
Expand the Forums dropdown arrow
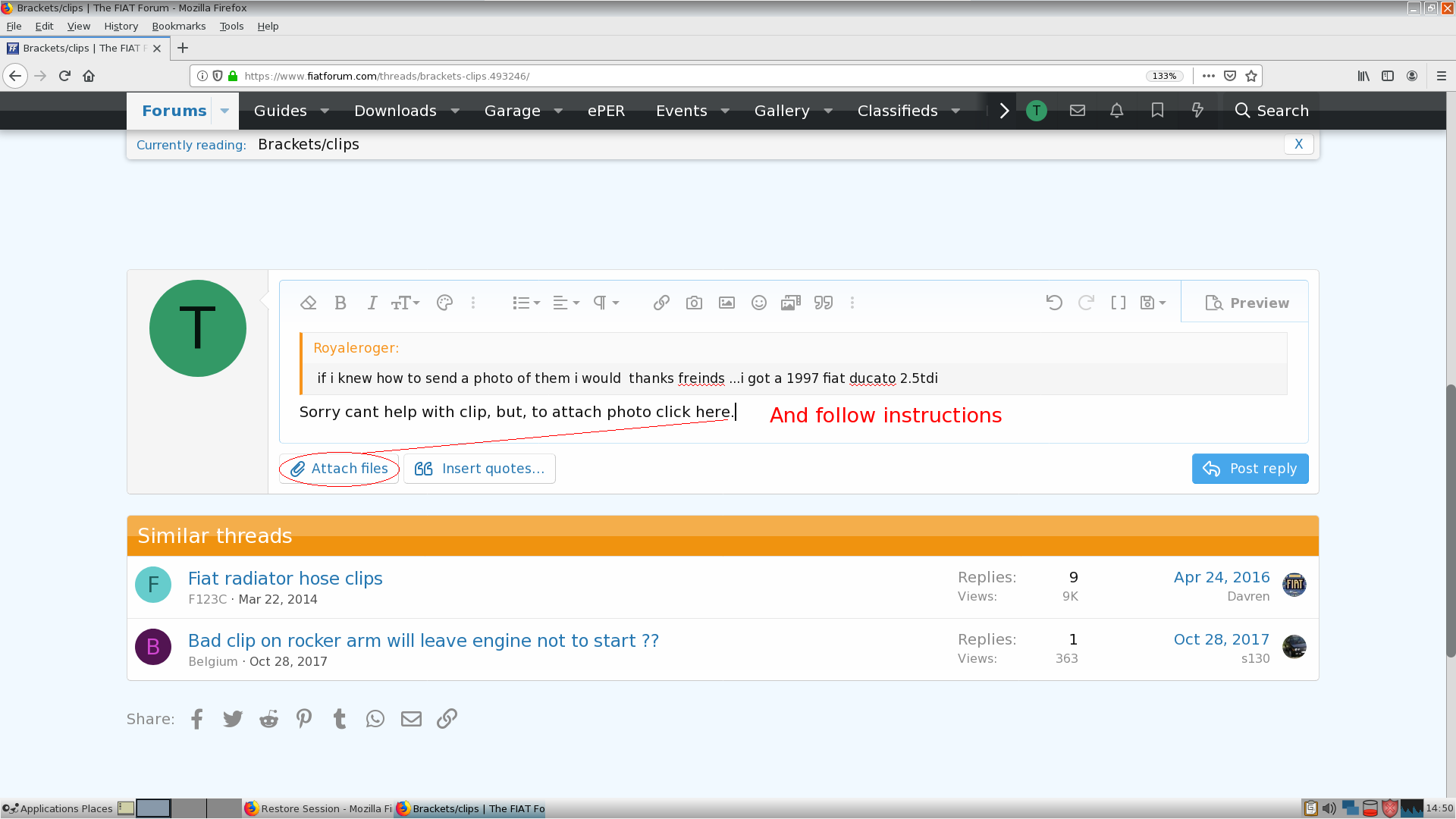224,111
